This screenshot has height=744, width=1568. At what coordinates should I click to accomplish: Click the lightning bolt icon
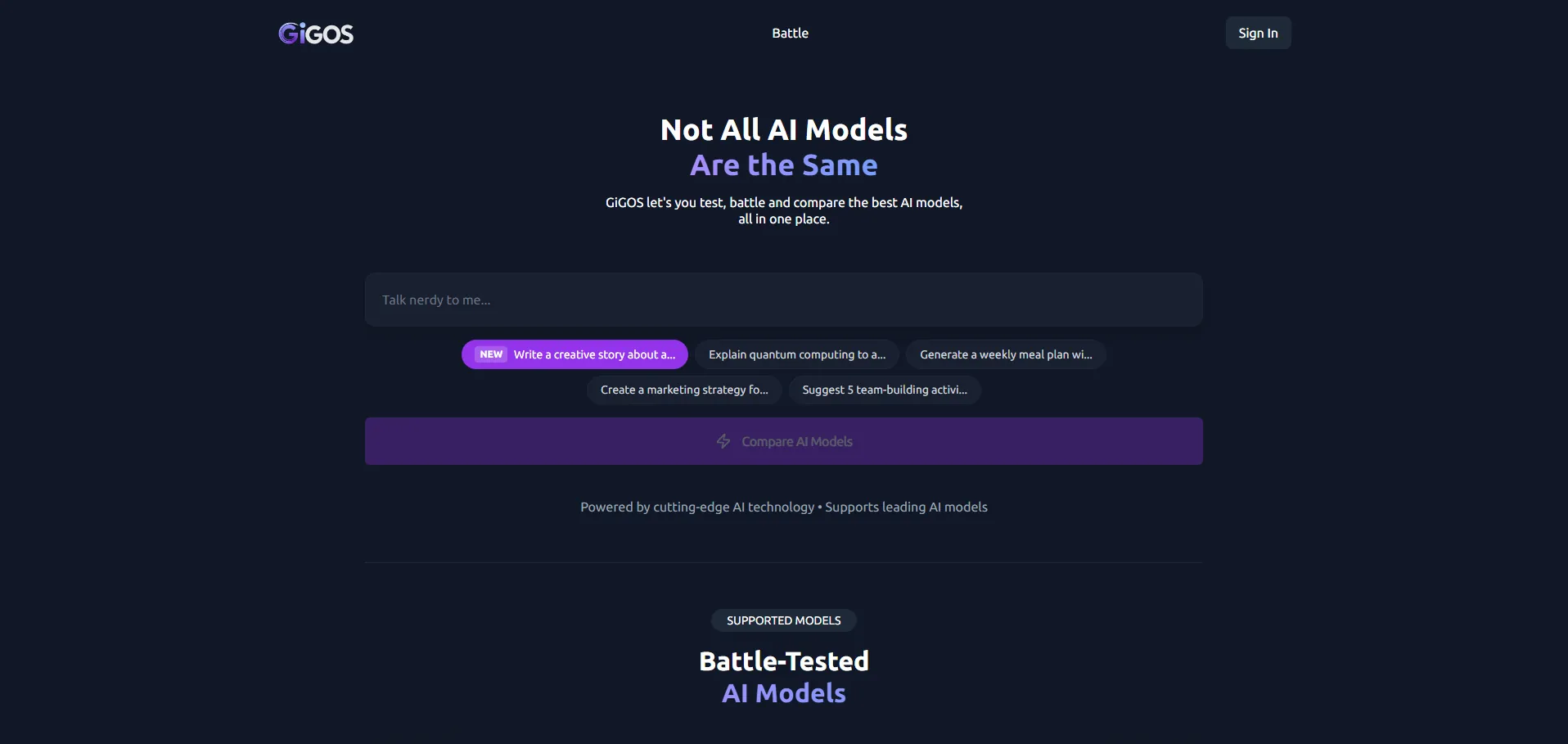[x=723, y=441]
